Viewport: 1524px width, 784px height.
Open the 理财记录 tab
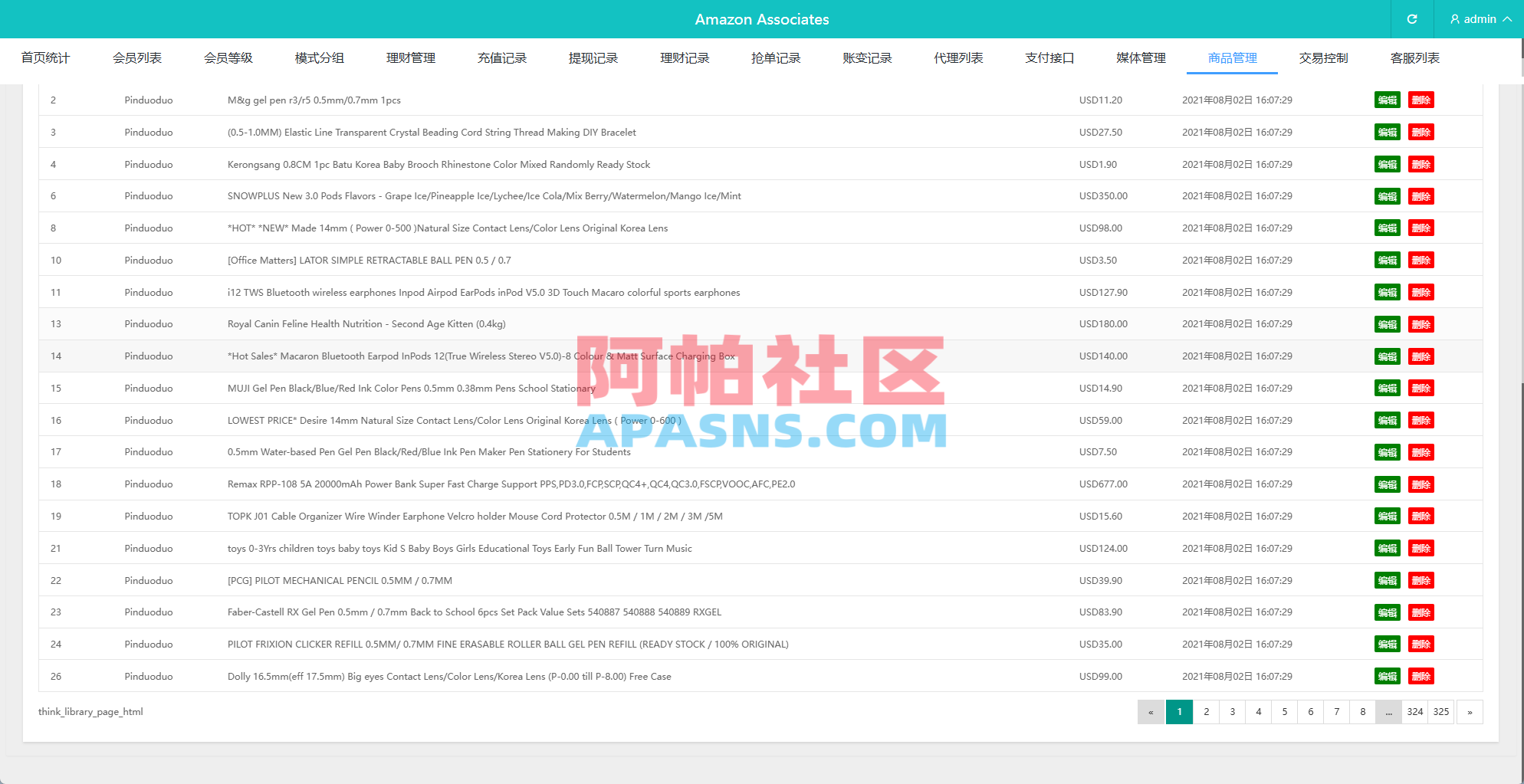coord(685,58)
